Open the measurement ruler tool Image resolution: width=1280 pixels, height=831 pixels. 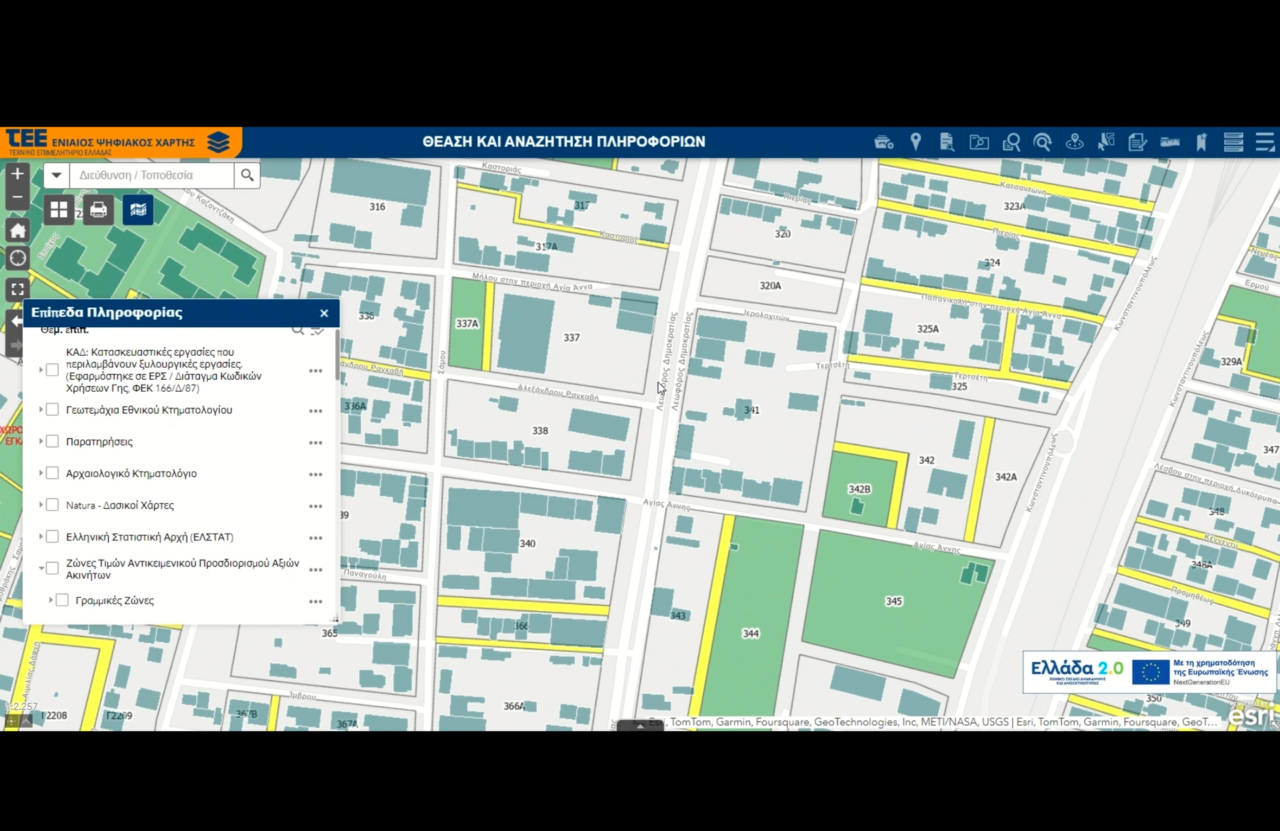tap(1169, 142)
